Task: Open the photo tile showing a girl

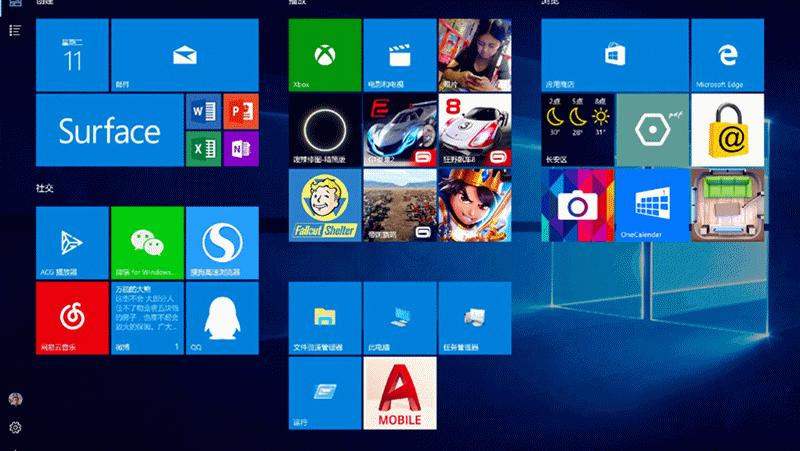Action: (474, 55)
